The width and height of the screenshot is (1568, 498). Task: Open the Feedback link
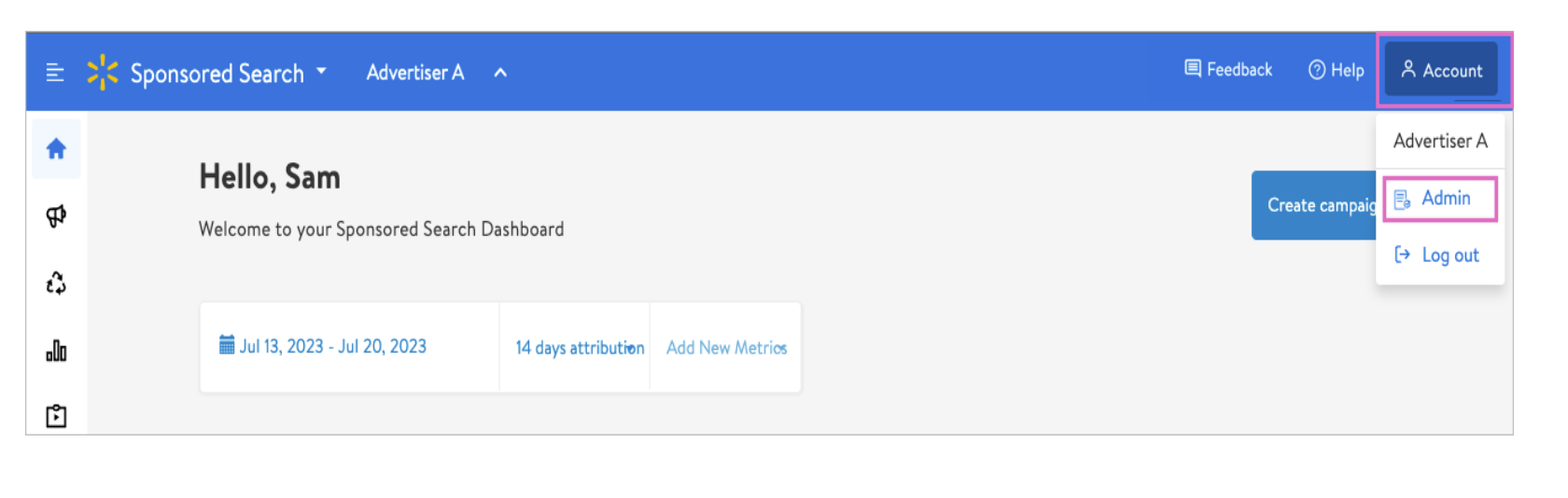click(x=1228, y=70)
